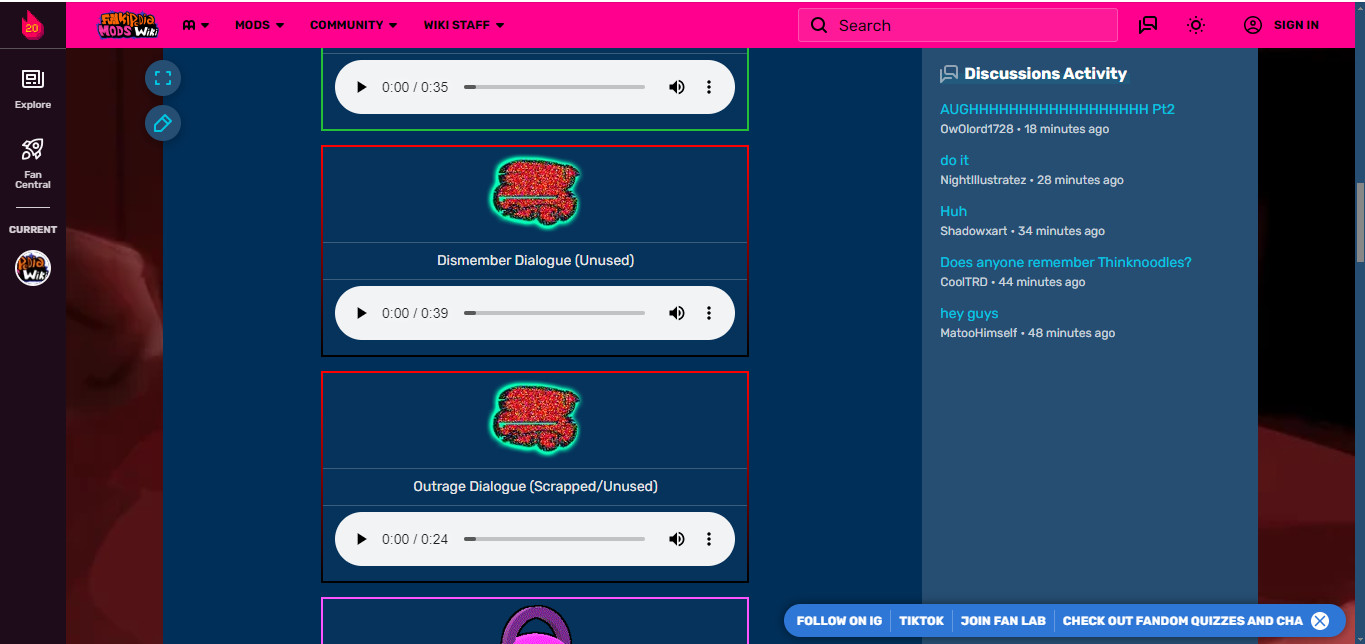1365x644 pixels.
Task: Click the pencil edit page icon
Action: tap(163, 123)
